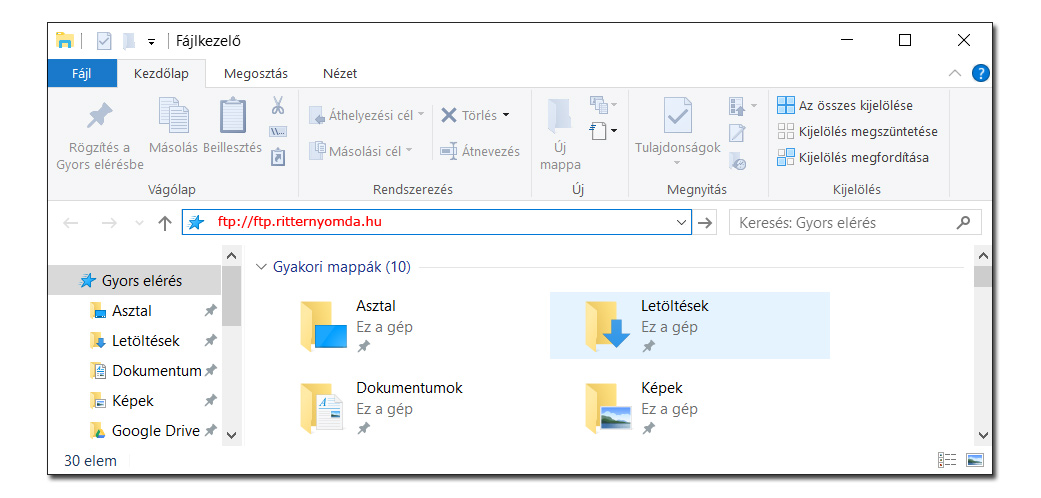1041x498 pixels.
Task: Click the Másolás copy icon
Action: coord(173,116)
